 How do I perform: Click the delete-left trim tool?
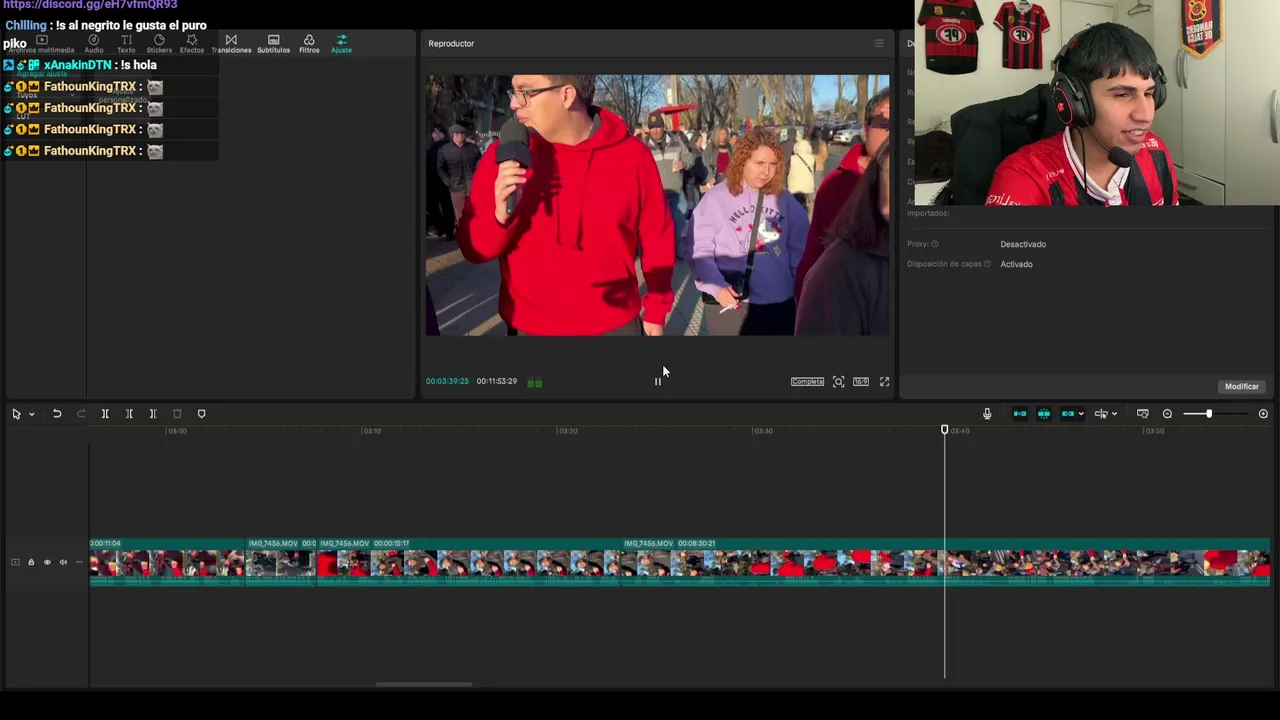click(x=129, y=414)
